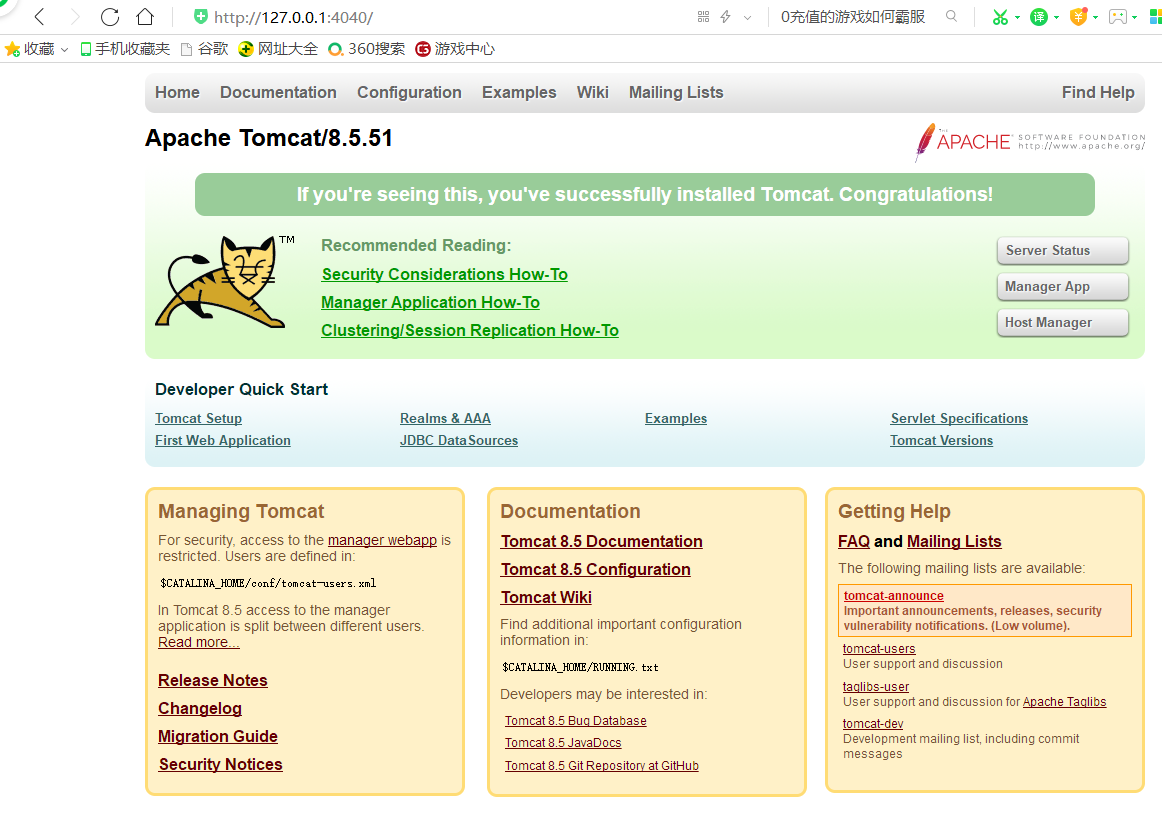Click the 收藏 star favorites icon
The image size is (1162, 816).
tap(13, 49)
